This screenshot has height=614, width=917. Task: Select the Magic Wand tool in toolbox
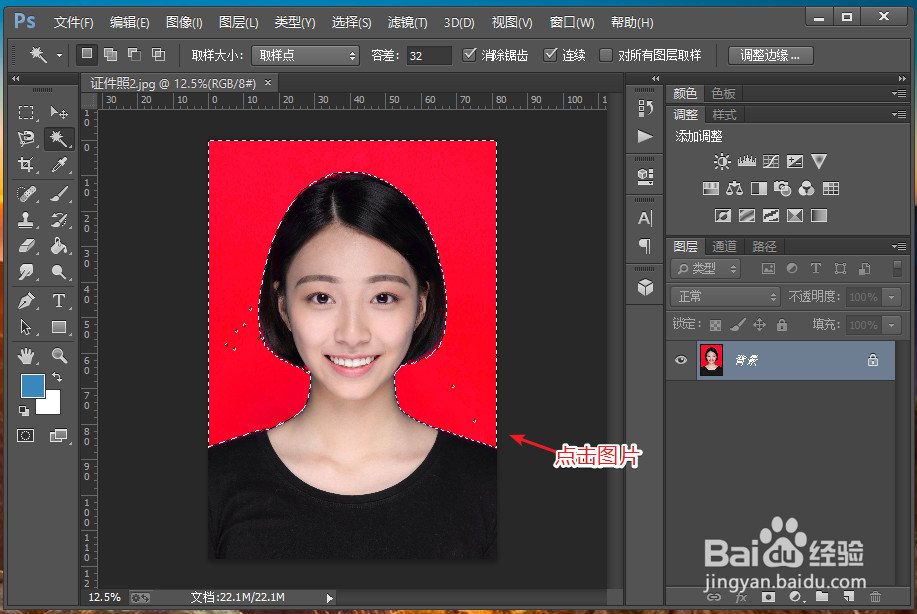point(58,138)
